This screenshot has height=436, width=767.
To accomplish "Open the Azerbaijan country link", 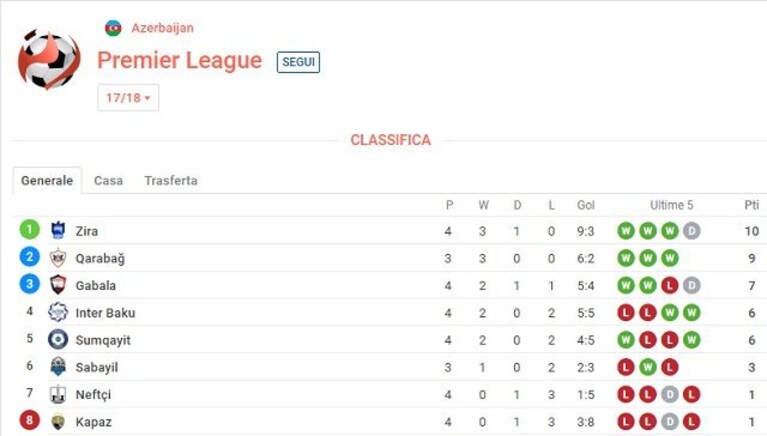I will [x=162, y=28].
